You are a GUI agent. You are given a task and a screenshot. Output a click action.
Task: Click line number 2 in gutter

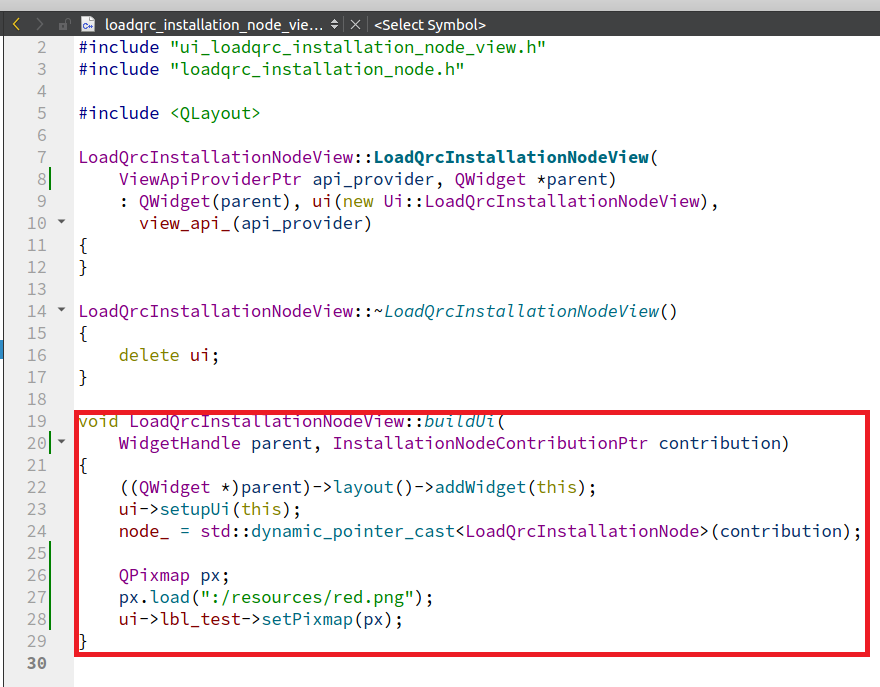point(42,47)
